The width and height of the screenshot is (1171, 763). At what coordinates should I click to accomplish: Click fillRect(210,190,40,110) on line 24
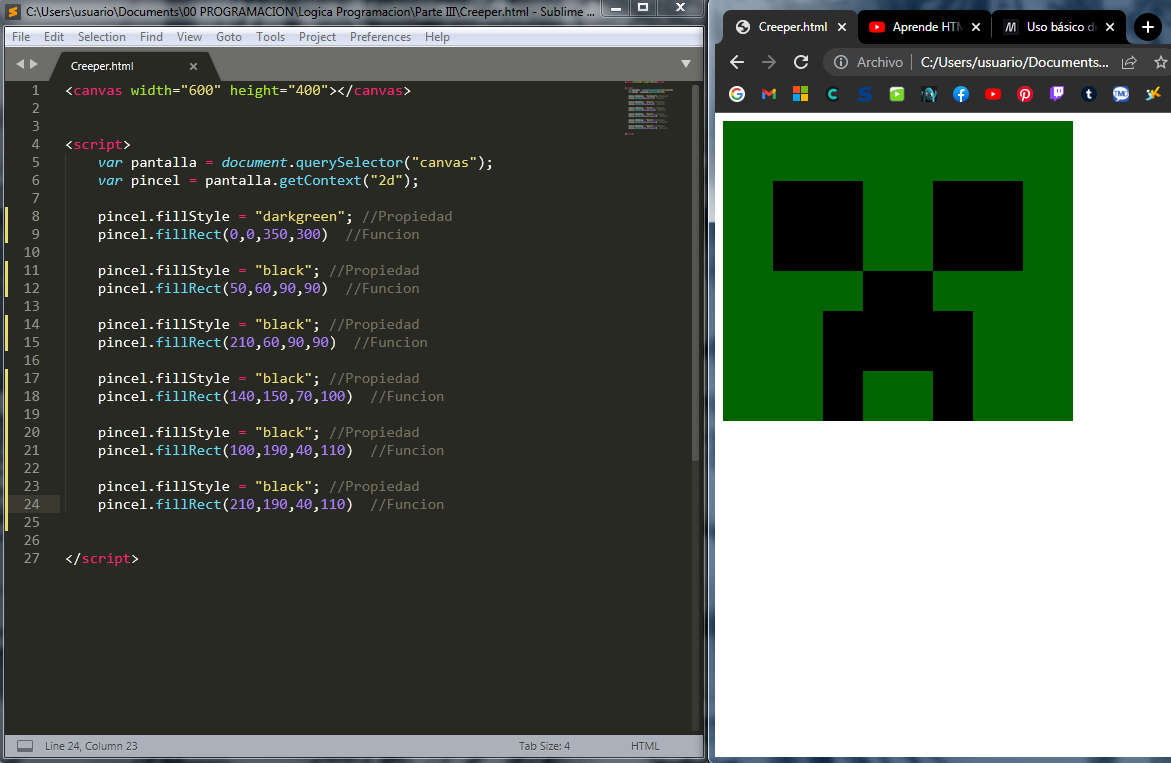tap(254, 505)
